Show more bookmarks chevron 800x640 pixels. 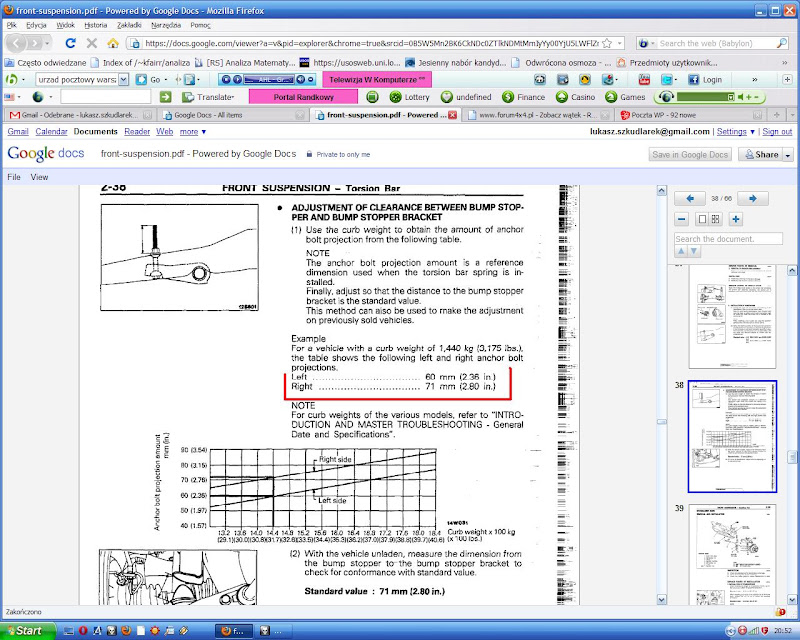click(785, 63)
